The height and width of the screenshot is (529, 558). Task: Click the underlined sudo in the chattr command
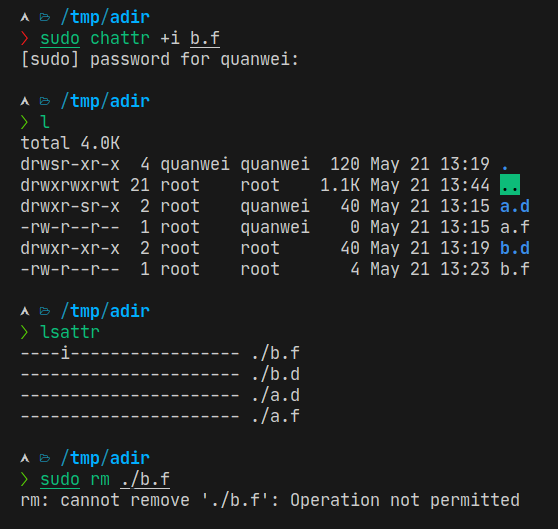tap(60, 38)
